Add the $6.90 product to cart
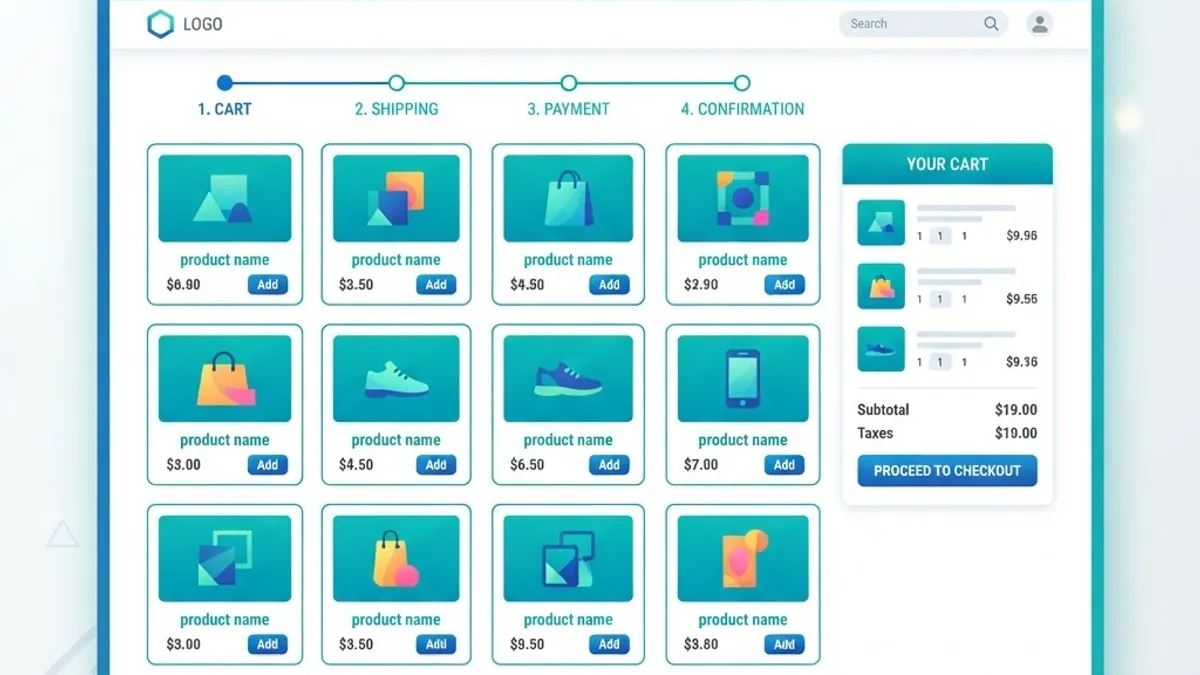This screenshot has height=675, width=1200. point(268,285)
